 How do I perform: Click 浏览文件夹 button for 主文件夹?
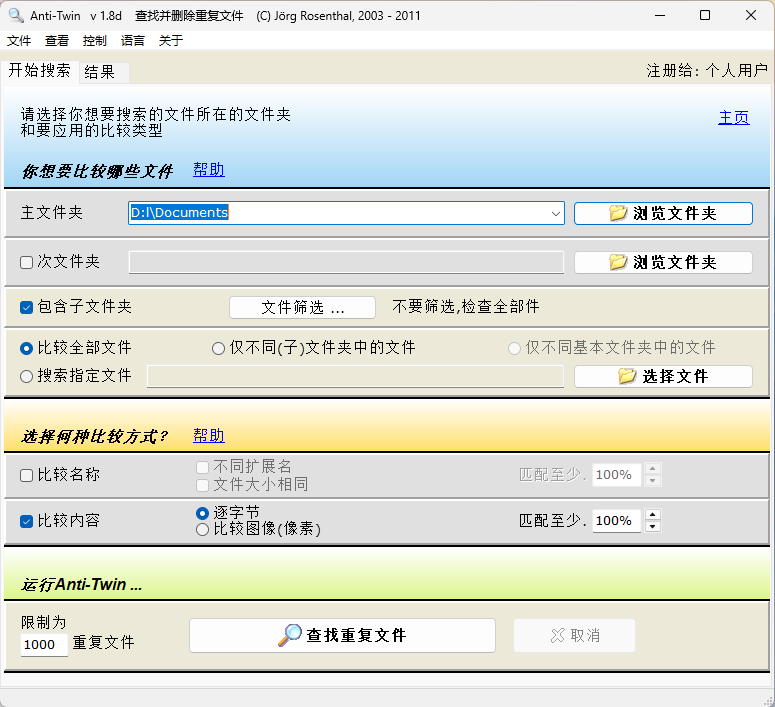point(663,214)
